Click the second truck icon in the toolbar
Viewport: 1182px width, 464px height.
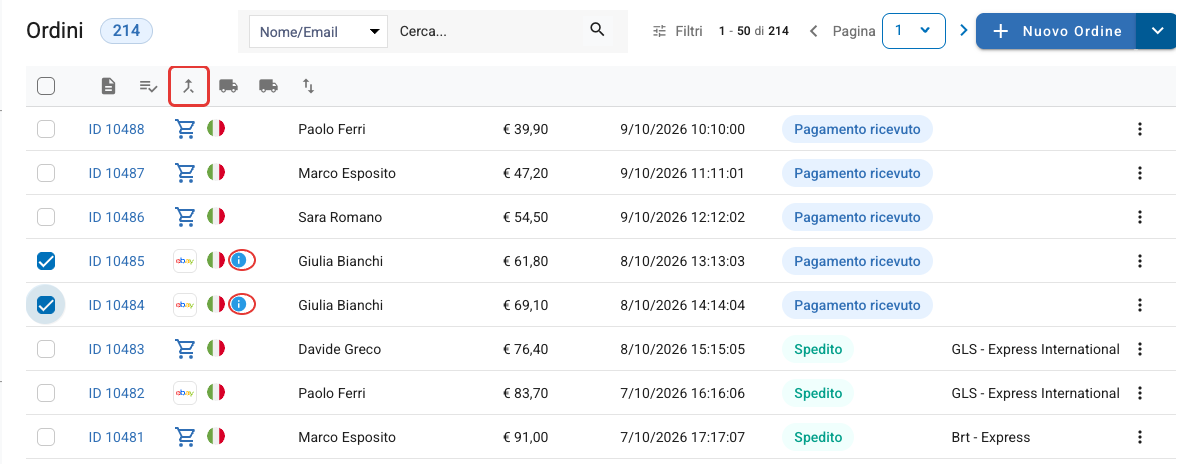tap(268, 86)
